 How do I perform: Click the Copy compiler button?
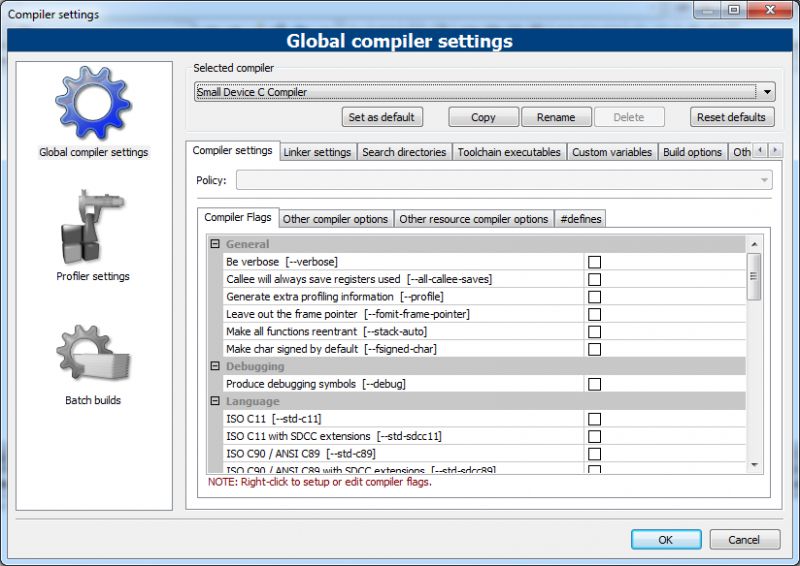coord(483,117)
